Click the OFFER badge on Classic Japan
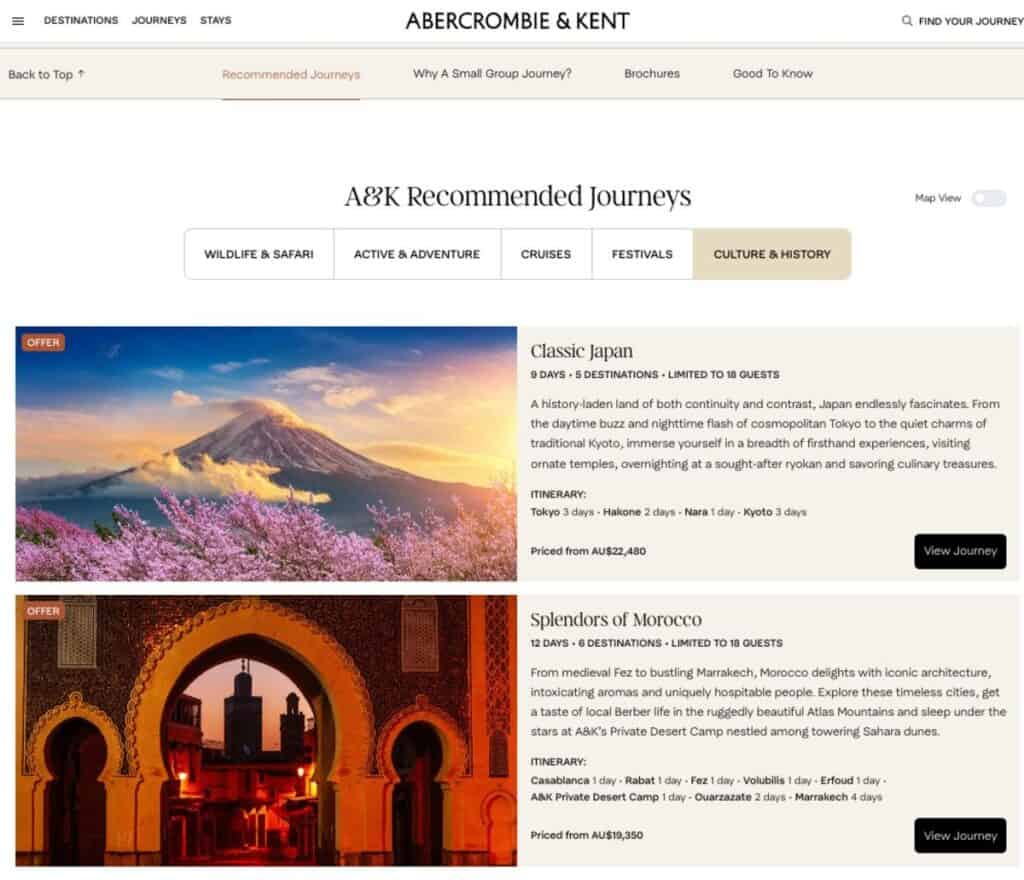This screenshot has height=880, width=1024. pyautogui.click(x=43, y=342)
